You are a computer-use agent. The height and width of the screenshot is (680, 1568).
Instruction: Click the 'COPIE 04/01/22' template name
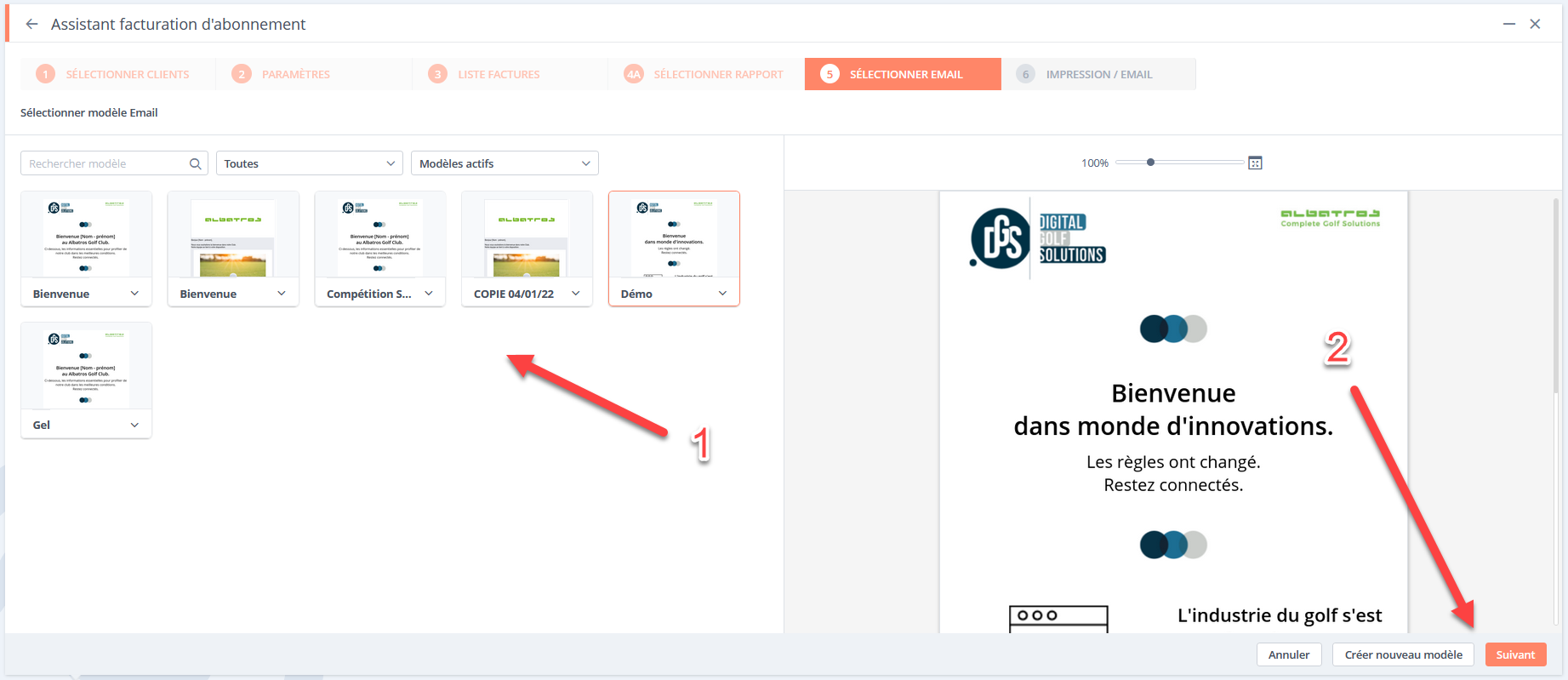[514, 294]
